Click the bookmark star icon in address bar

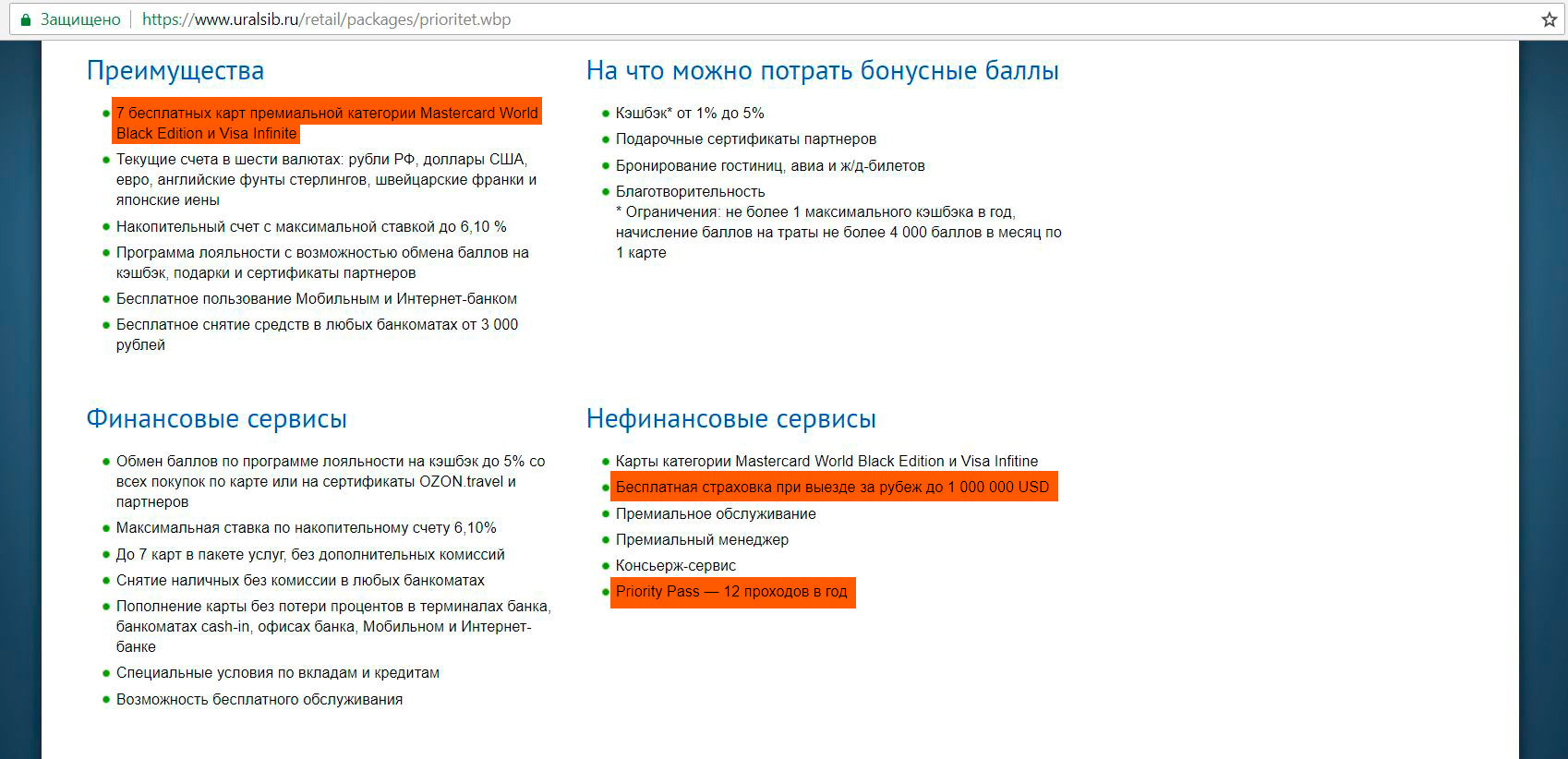click(x=1549, y=19)
